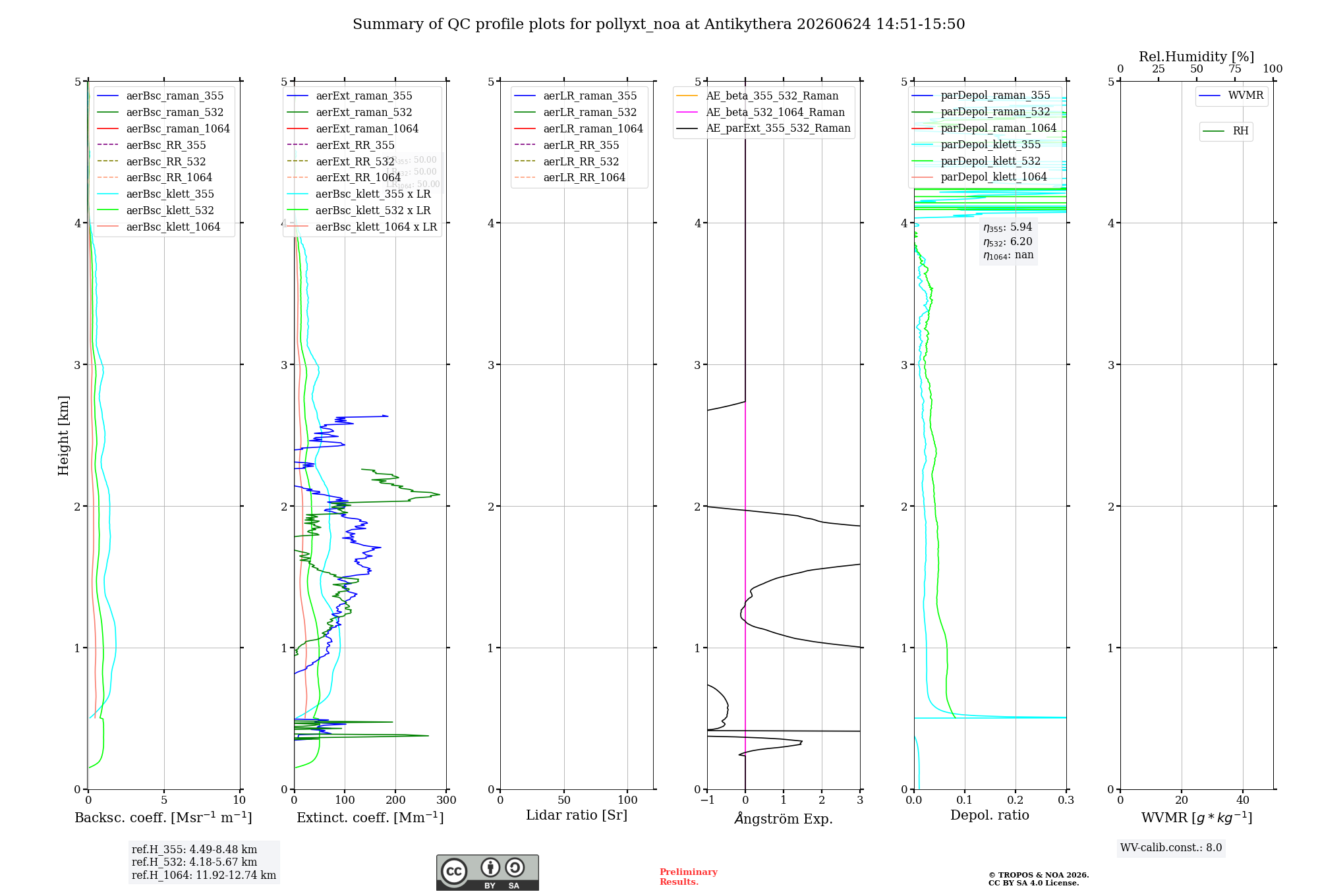The image size is (1318, 896).
Task: Click the aerLR_RR_1064 legend entry
Action: tap(570, 178)
